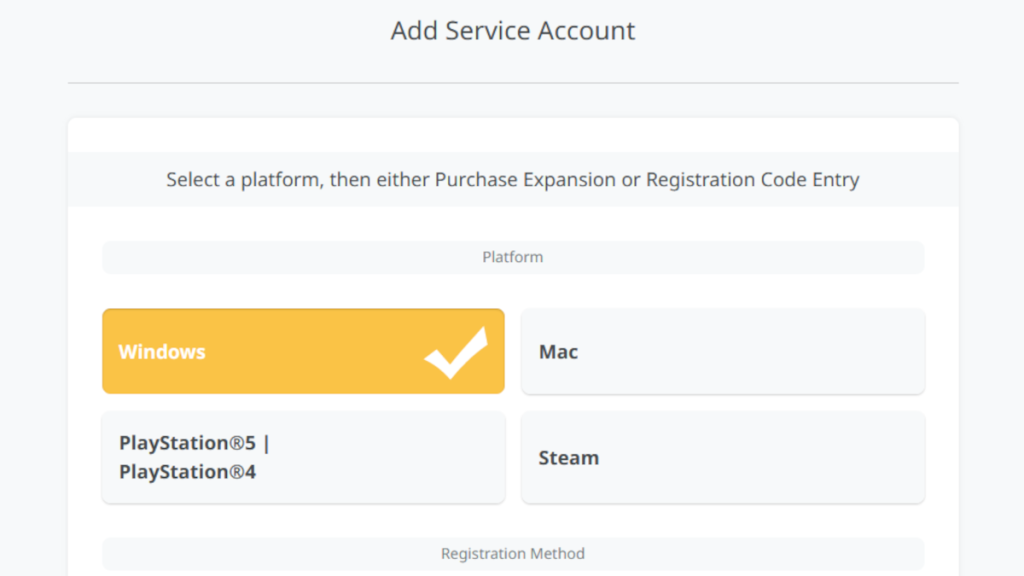Click the "Steam" label text
The width and height of the screenshot is (1024, 576).
pos(568,458)
